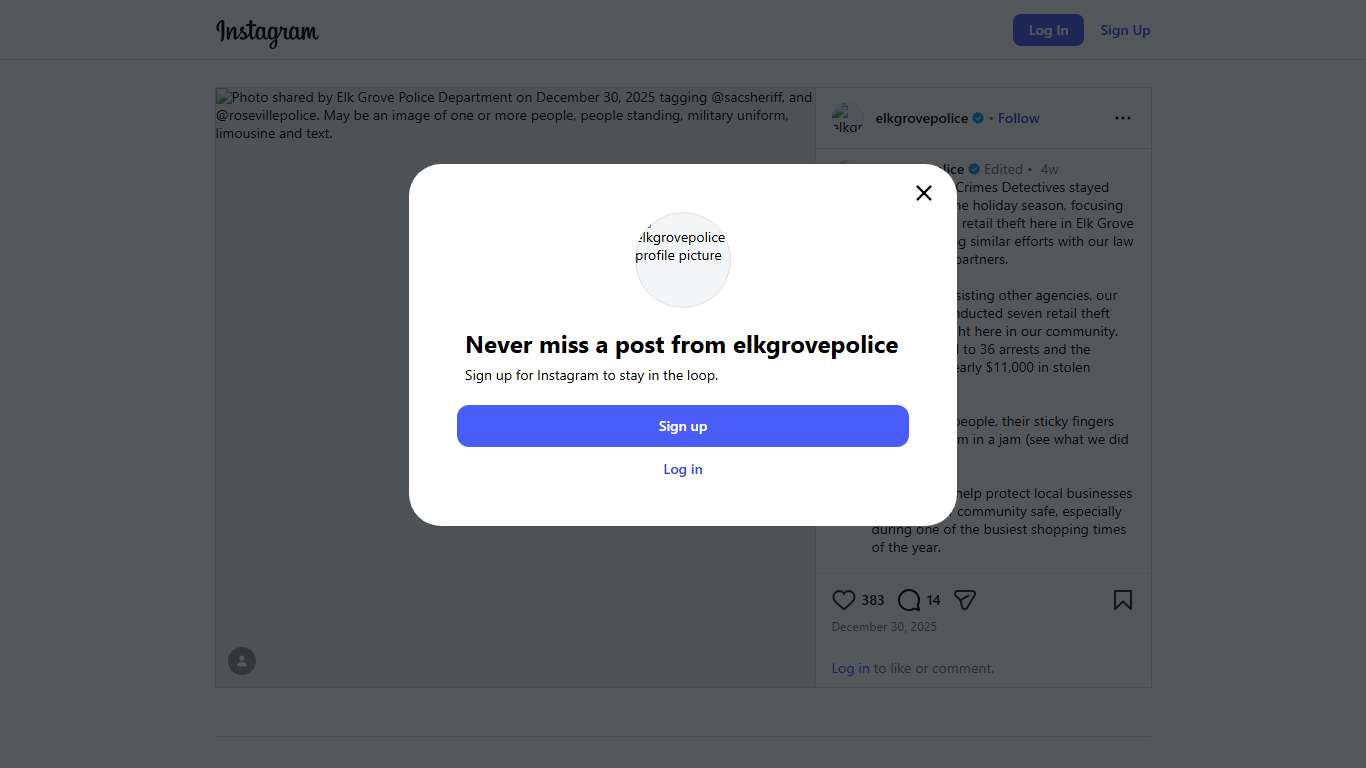Open comments via the speech bubble icon

(x=908, y=600)
